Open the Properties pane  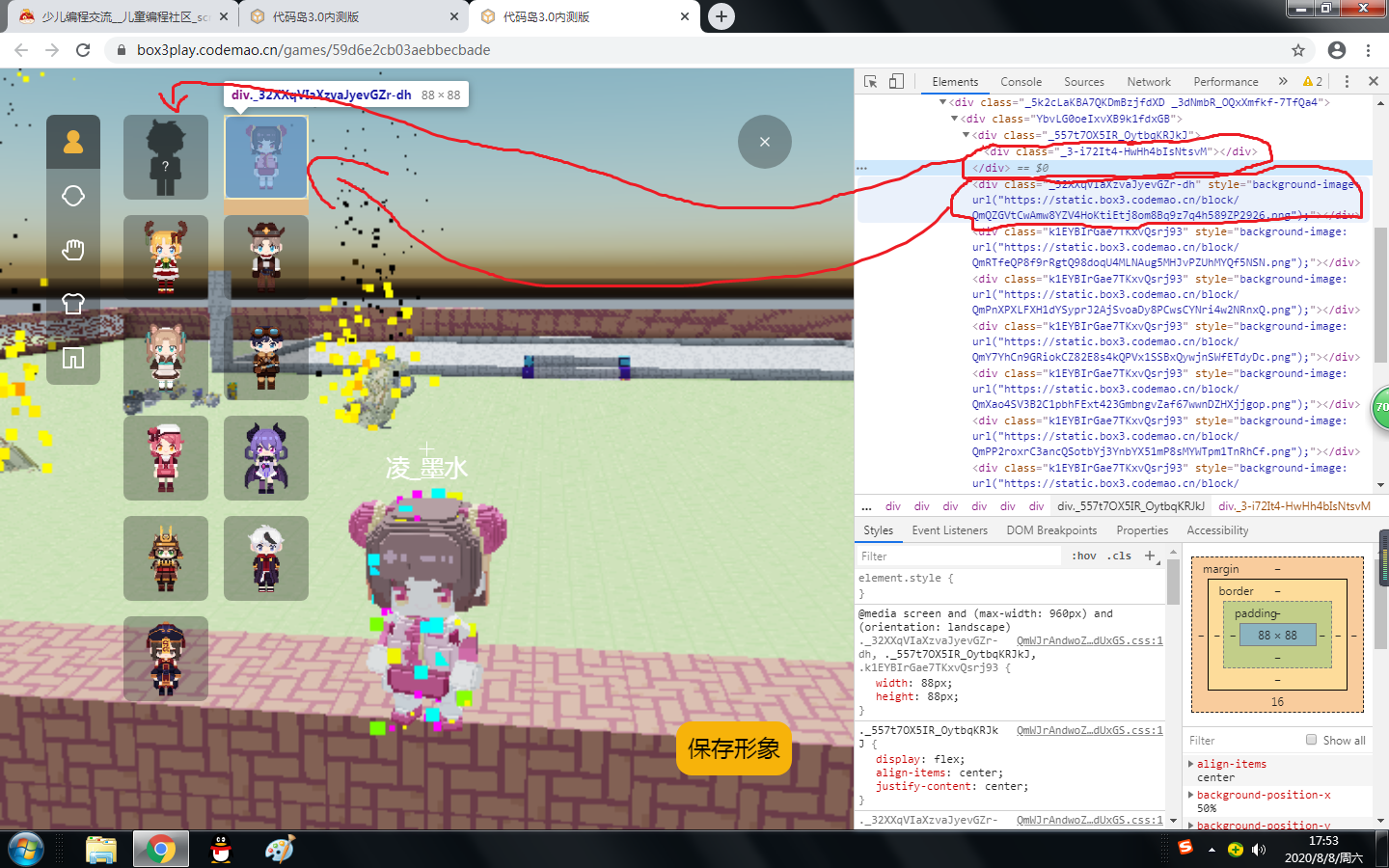coord(1142,530)
